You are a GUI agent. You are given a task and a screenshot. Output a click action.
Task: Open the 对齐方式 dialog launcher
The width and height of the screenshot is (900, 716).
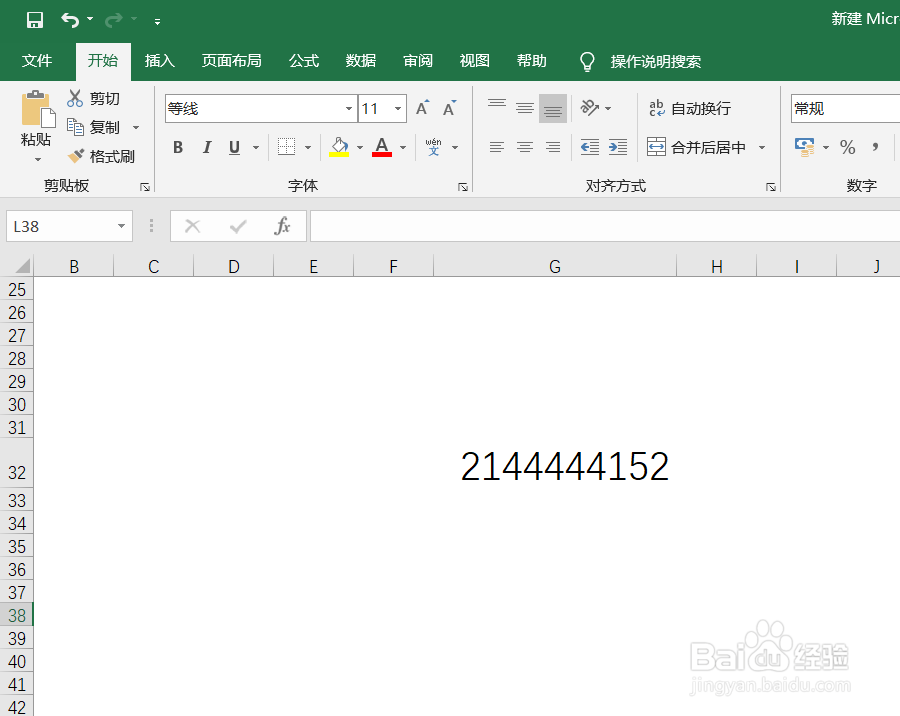[771, 187]
